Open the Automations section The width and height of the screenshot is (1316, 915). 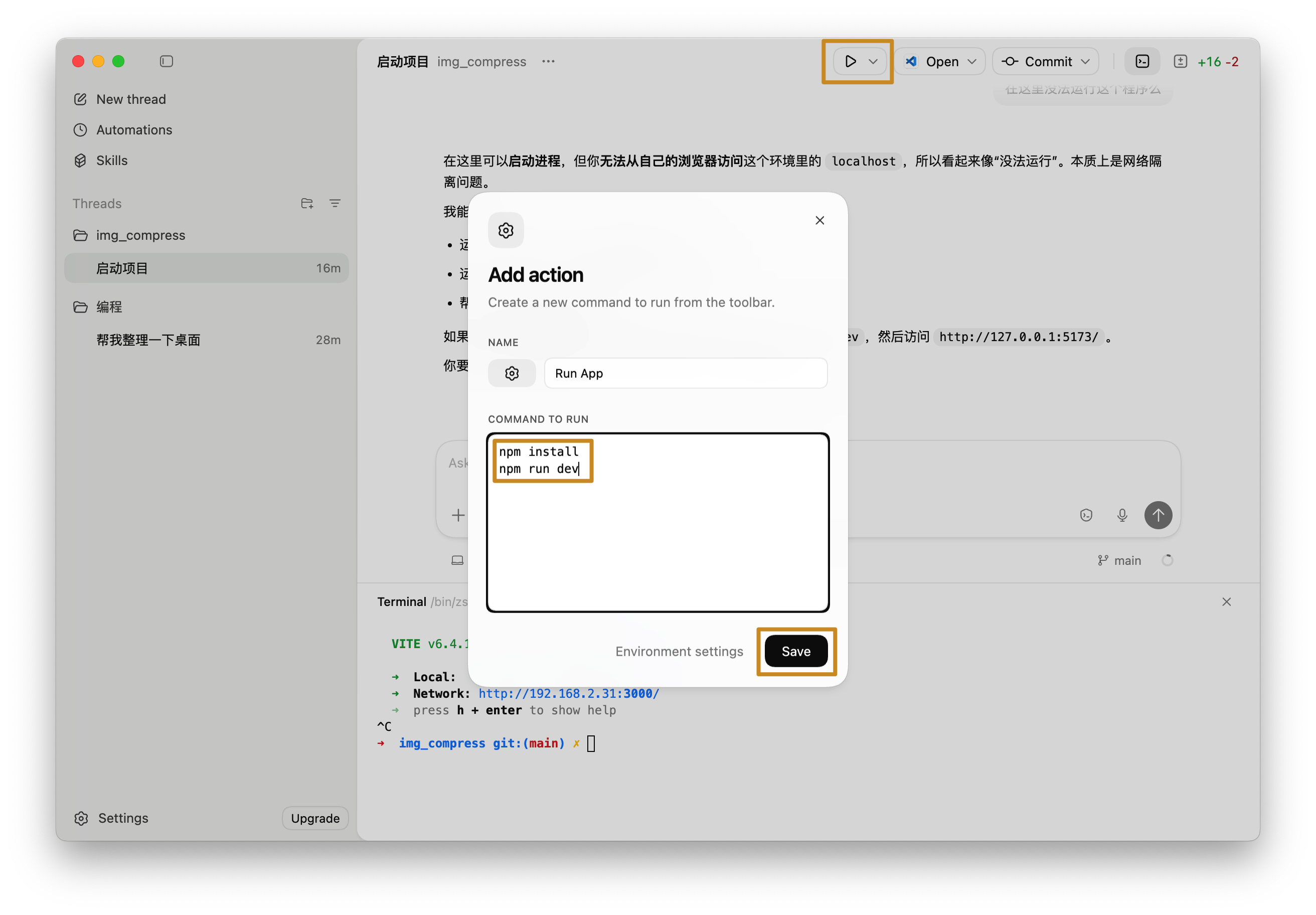(133, 130)
